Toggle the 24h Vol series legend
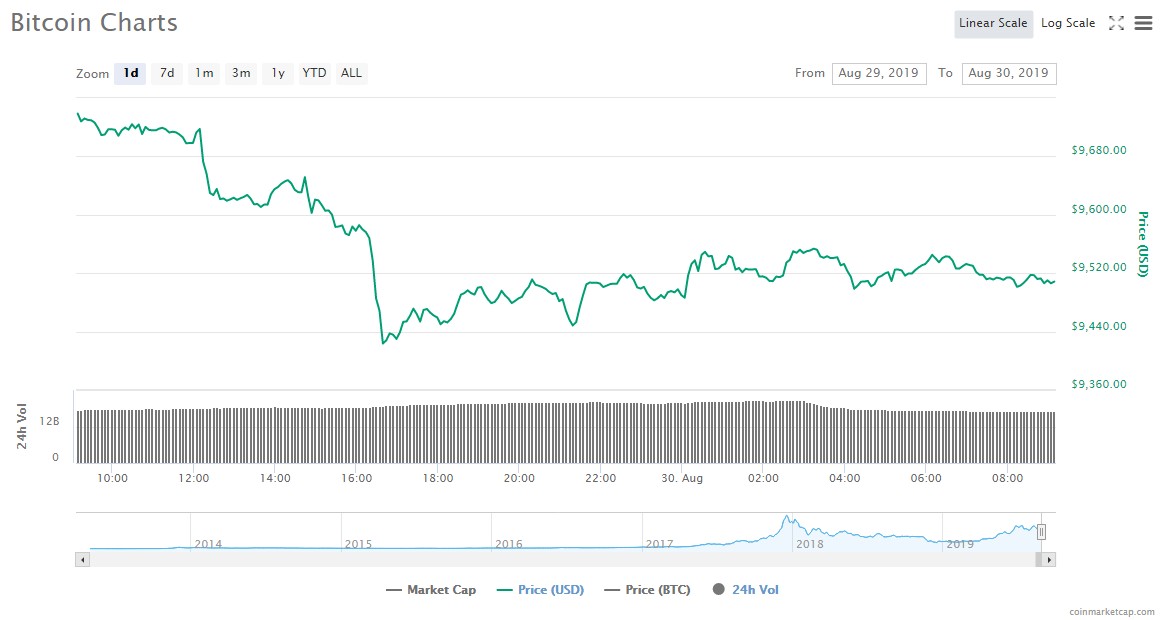 (x=745, y=590)
